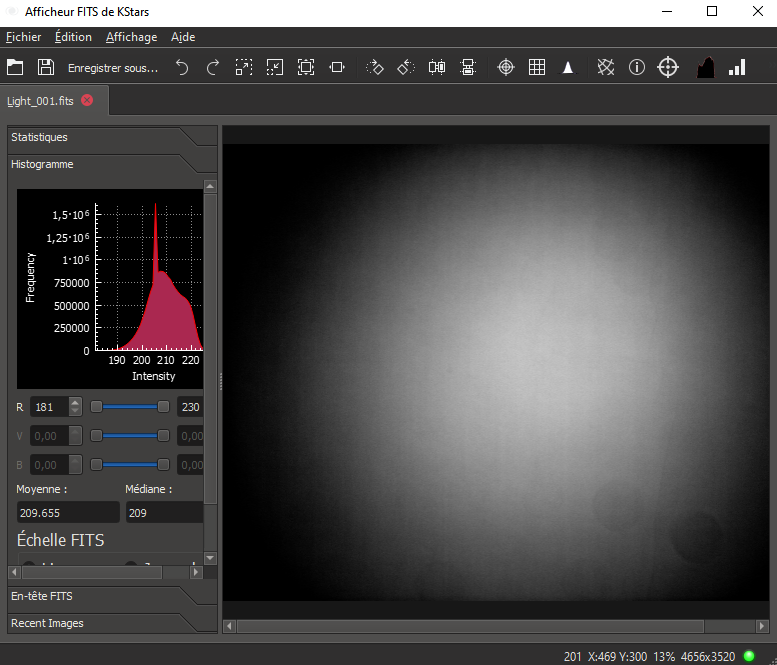Click the R channel maximum slider handle
The image size is (777, 665).
163,407
